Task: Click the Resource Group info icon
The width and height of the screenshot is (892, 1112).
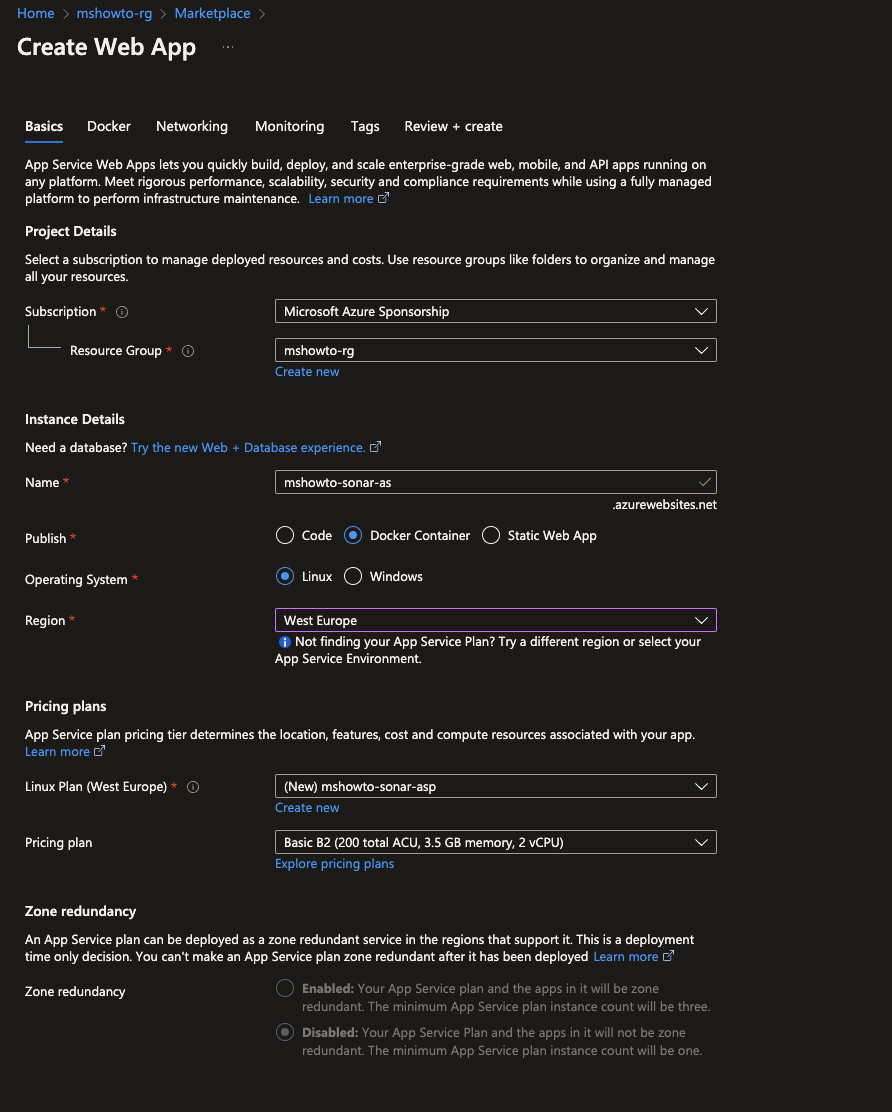Action: pos(188,351)
